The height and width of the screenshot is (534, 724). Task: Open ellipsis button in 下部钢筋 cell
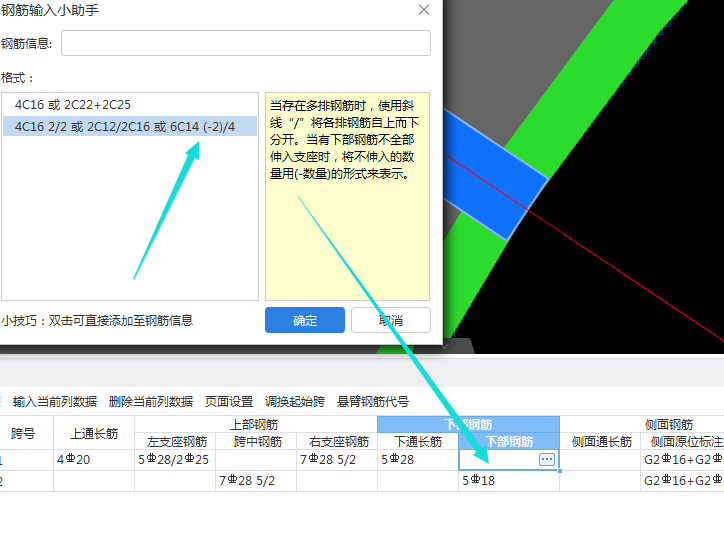(547, 459)
